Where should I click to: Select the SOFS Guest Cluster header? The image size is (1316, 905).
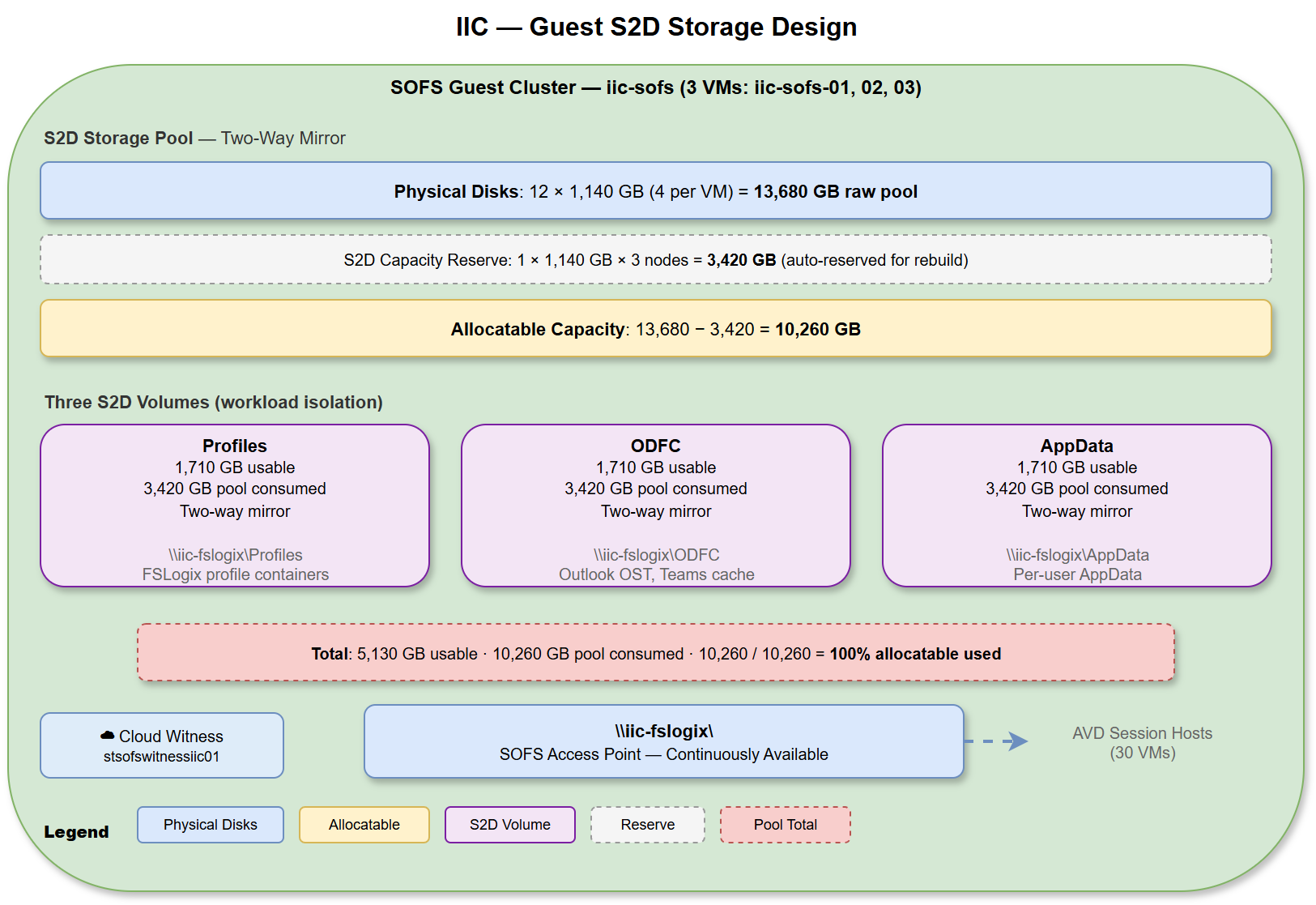658,88
